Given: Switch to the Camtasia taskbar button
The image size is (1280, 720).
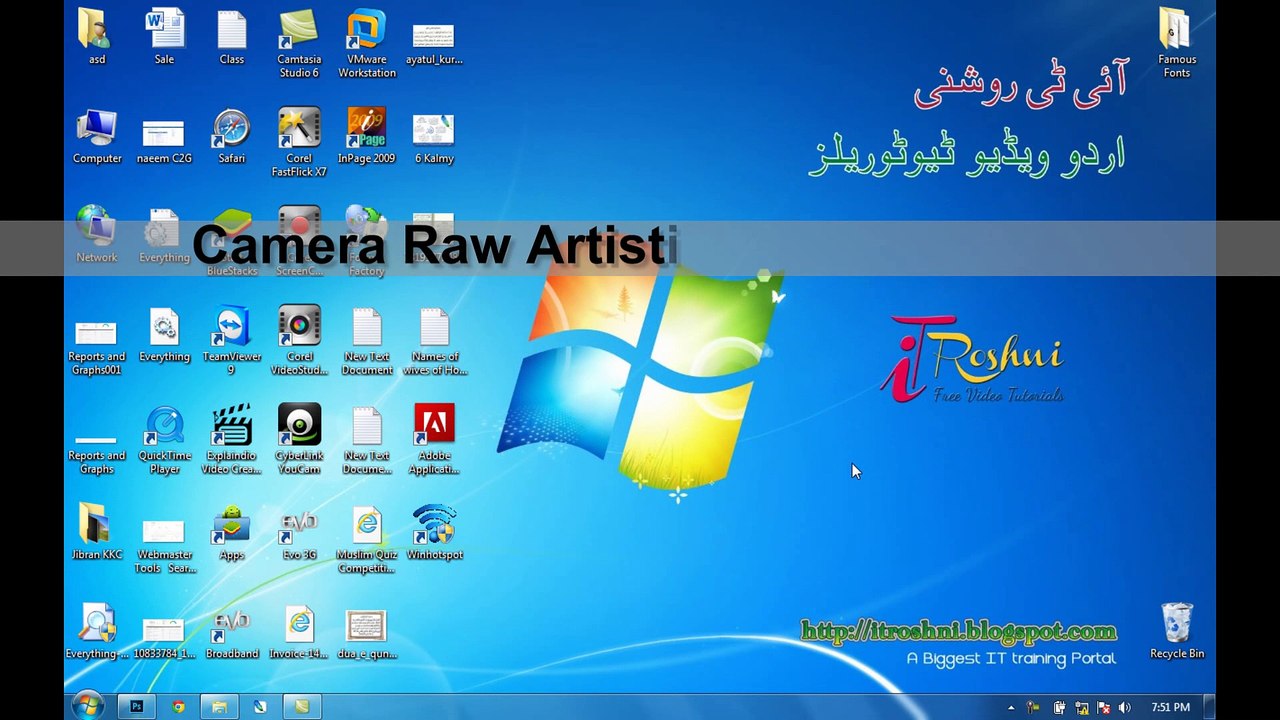Looking at the screenshot, I should [x=301, y=707].
